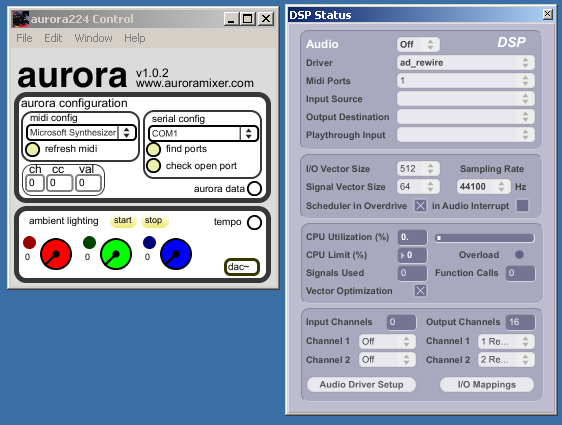Click the ch number box

[x=35, y=183]
